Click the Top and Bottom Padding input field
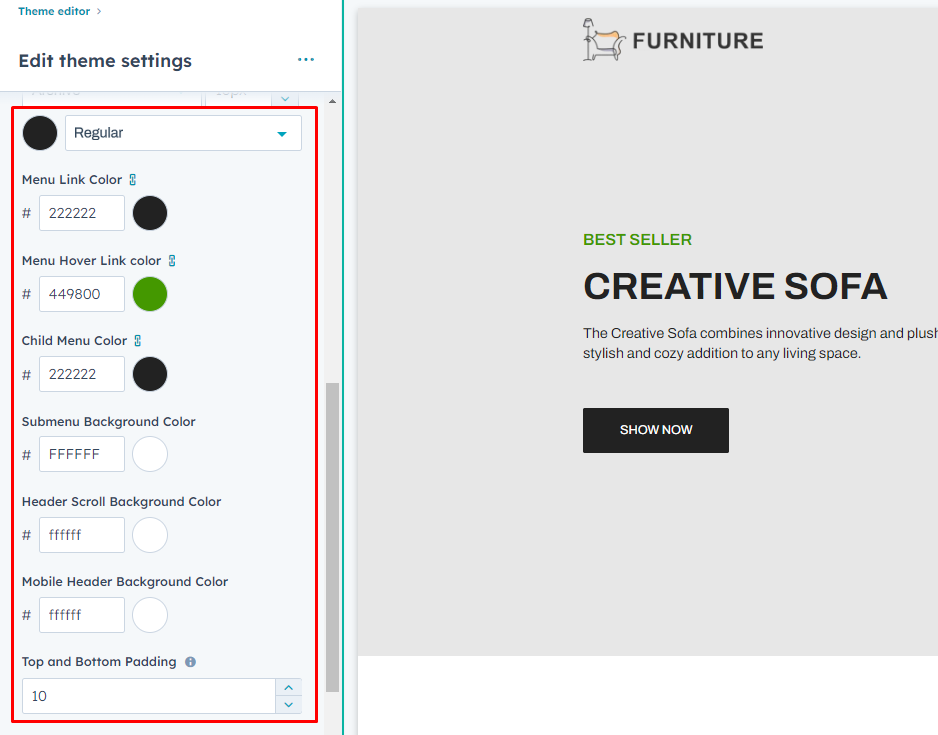The width and height of the screenshot is (938, 735). (148, 696)
